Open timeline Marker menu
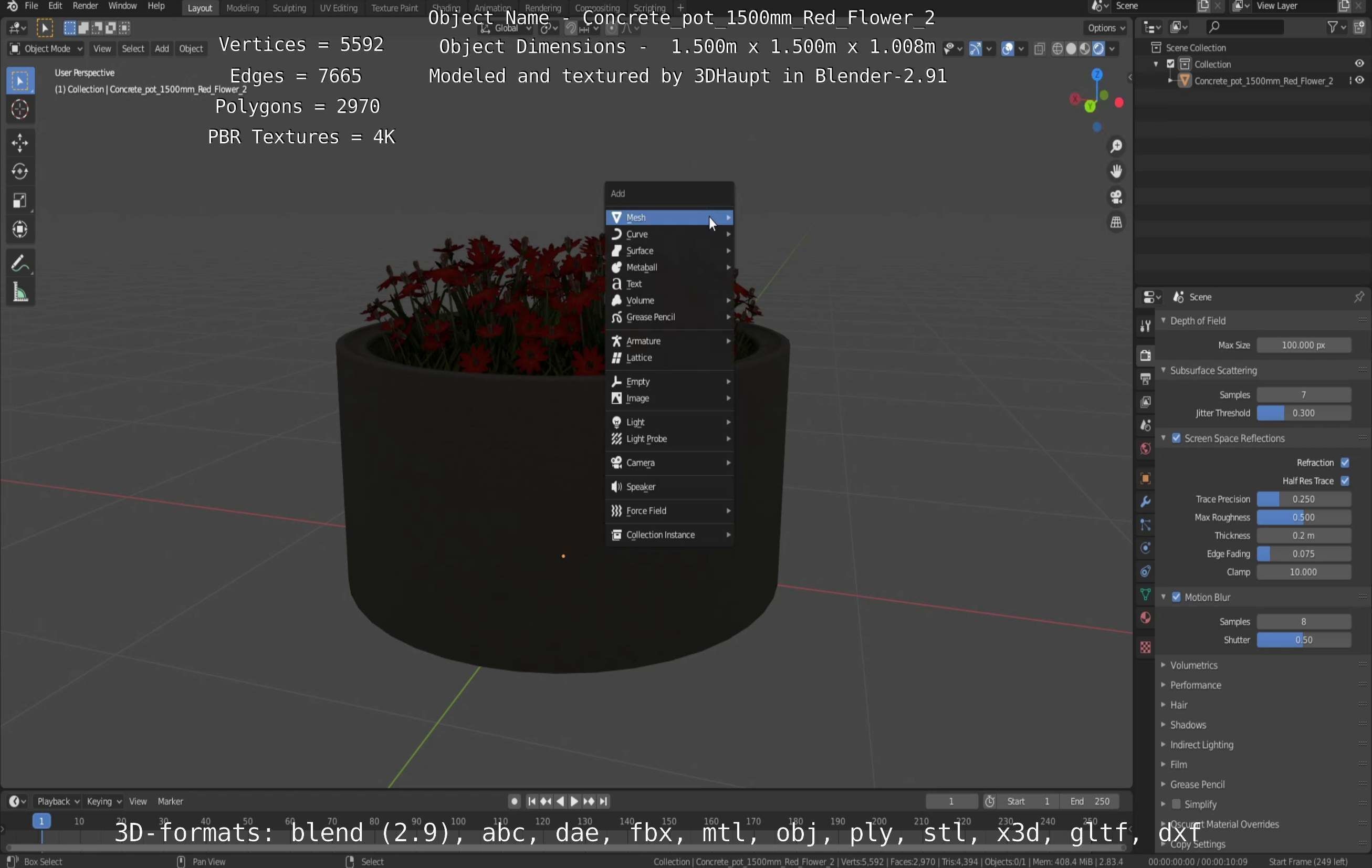 click(170, 801)
